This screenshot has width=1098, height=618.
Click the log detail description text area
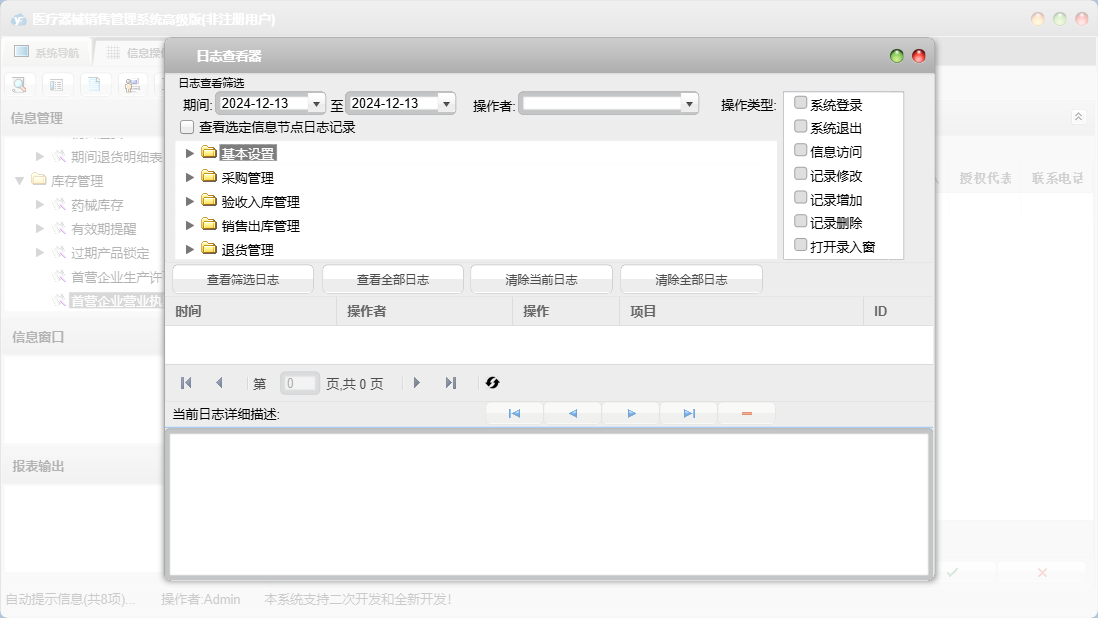(549, 504)
